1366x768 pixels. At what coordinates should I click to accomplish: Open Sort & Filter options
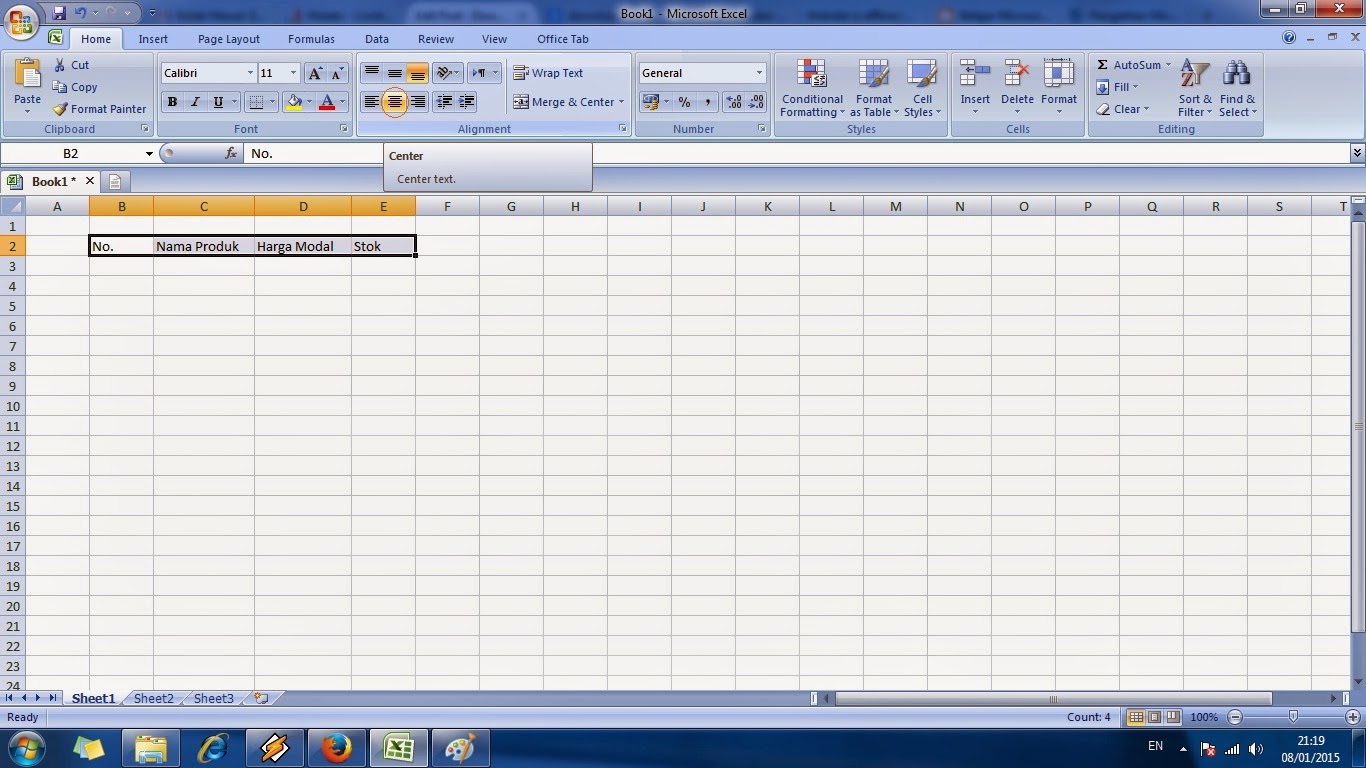(x=1195, y=88)
